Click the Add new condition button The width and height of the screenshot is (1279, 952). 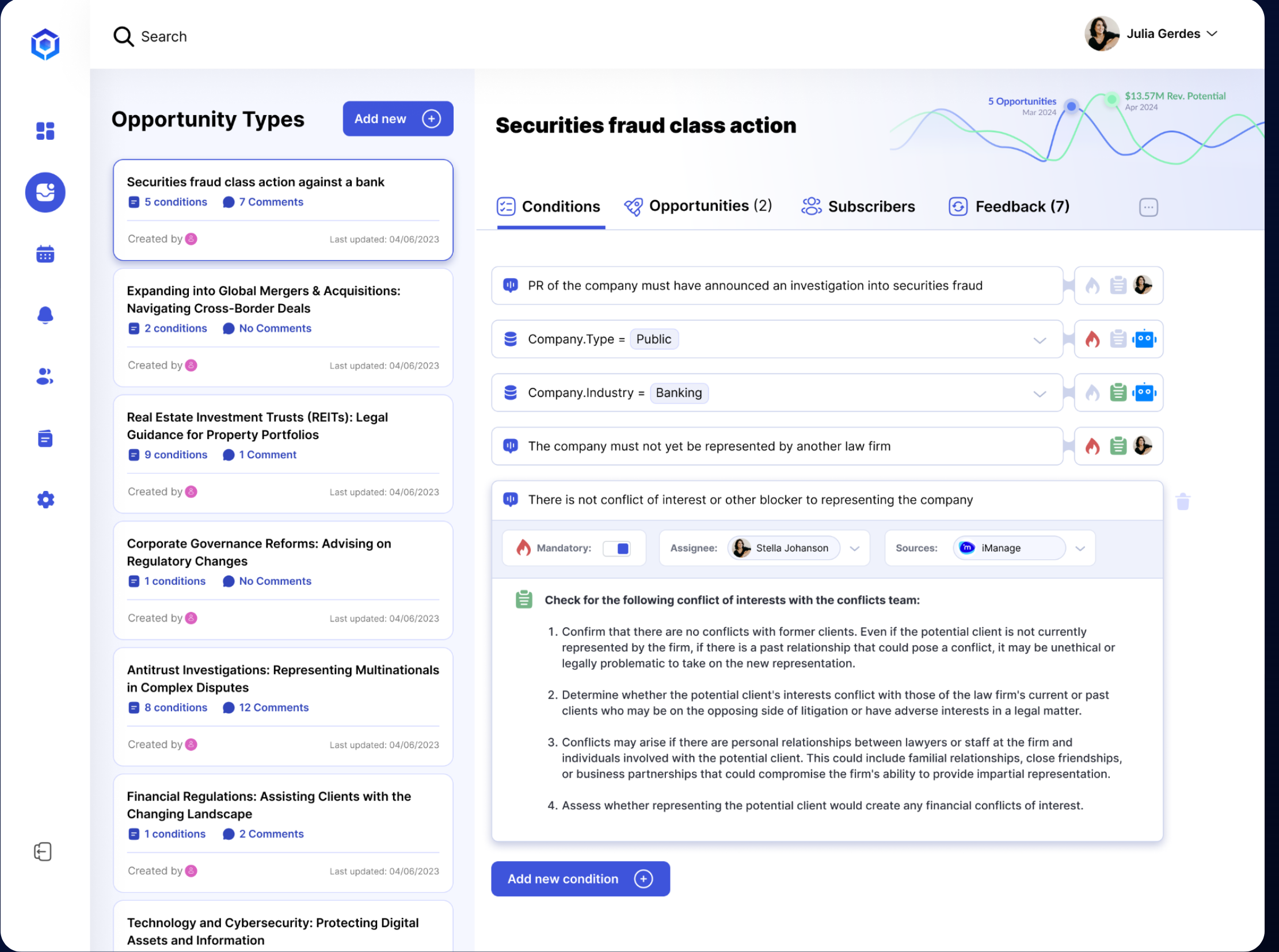click(x=580, y=879)
